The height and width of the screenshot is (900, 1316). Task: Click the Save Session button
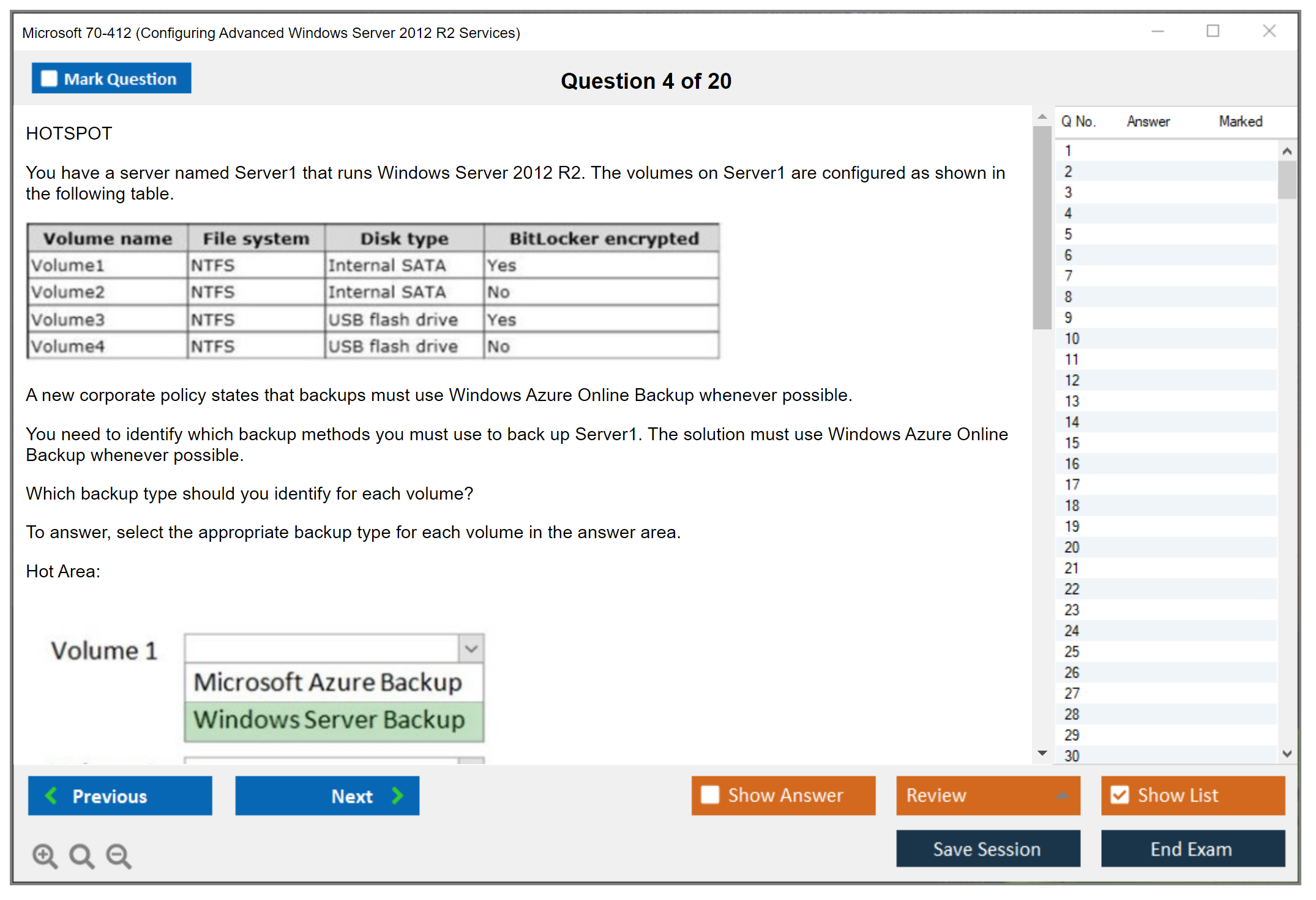[987, 849]
